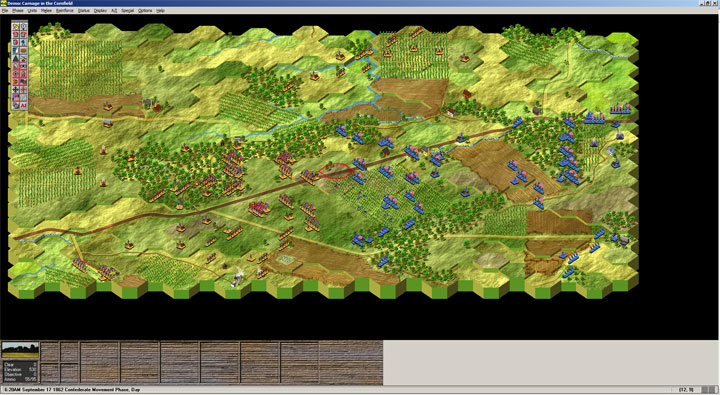Image resolution: width=720 pixels, height=395 pixels.
Task: Open the Options menu
Action: point(145,10)
